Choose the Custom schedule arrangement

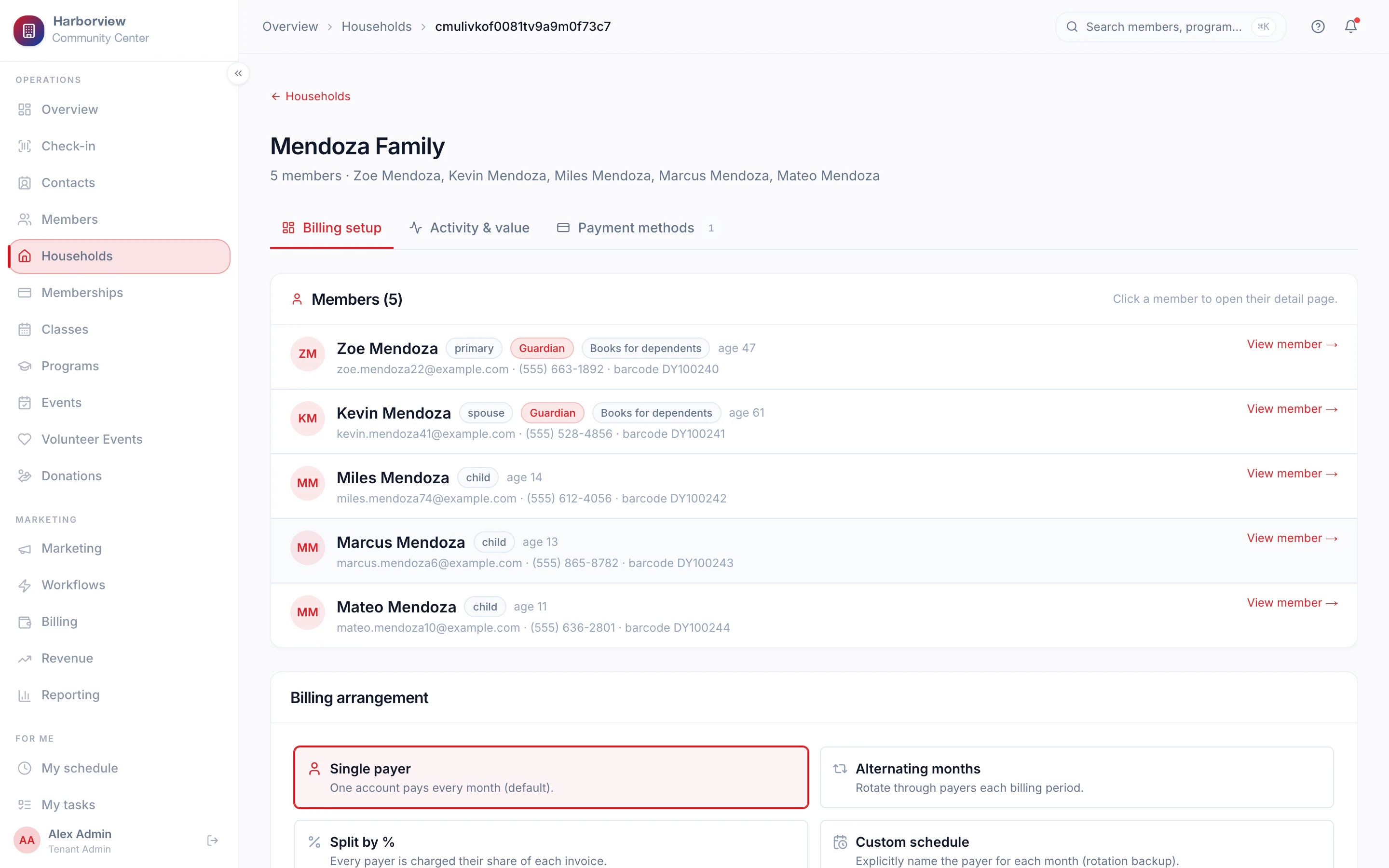click(x=1077, y=844)
